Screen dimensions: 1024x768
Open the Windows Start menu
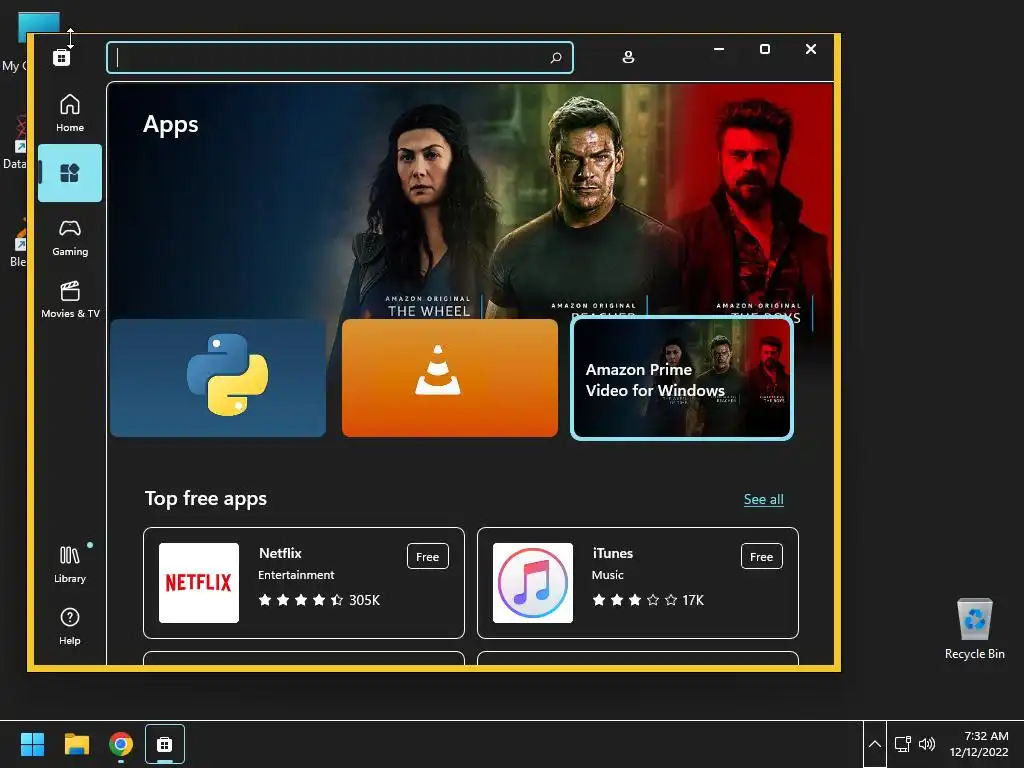32,744
